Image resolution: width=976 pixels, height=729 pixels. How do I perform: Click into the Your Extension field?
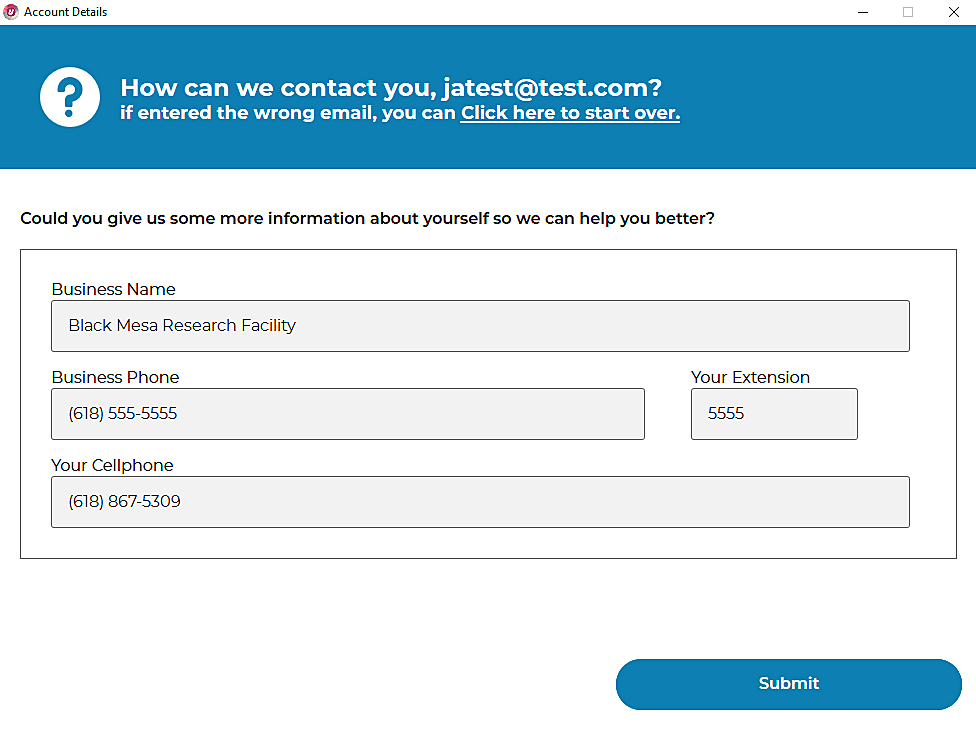(774, 414)
